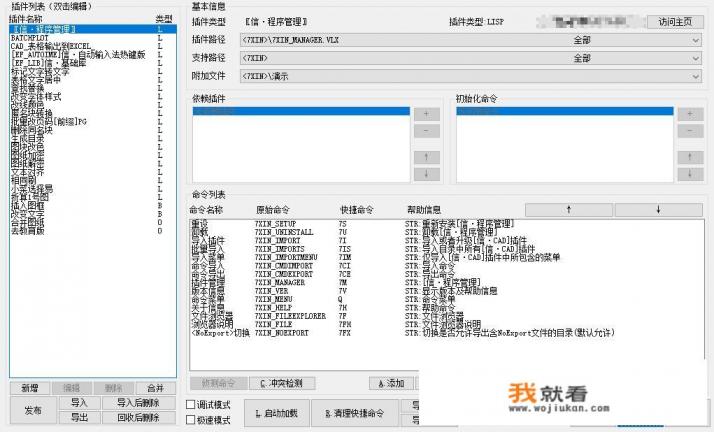Select 改变字体样式 in the plugin list
The width and height of the screenshot is (714, 432).
tap(93, 97)
